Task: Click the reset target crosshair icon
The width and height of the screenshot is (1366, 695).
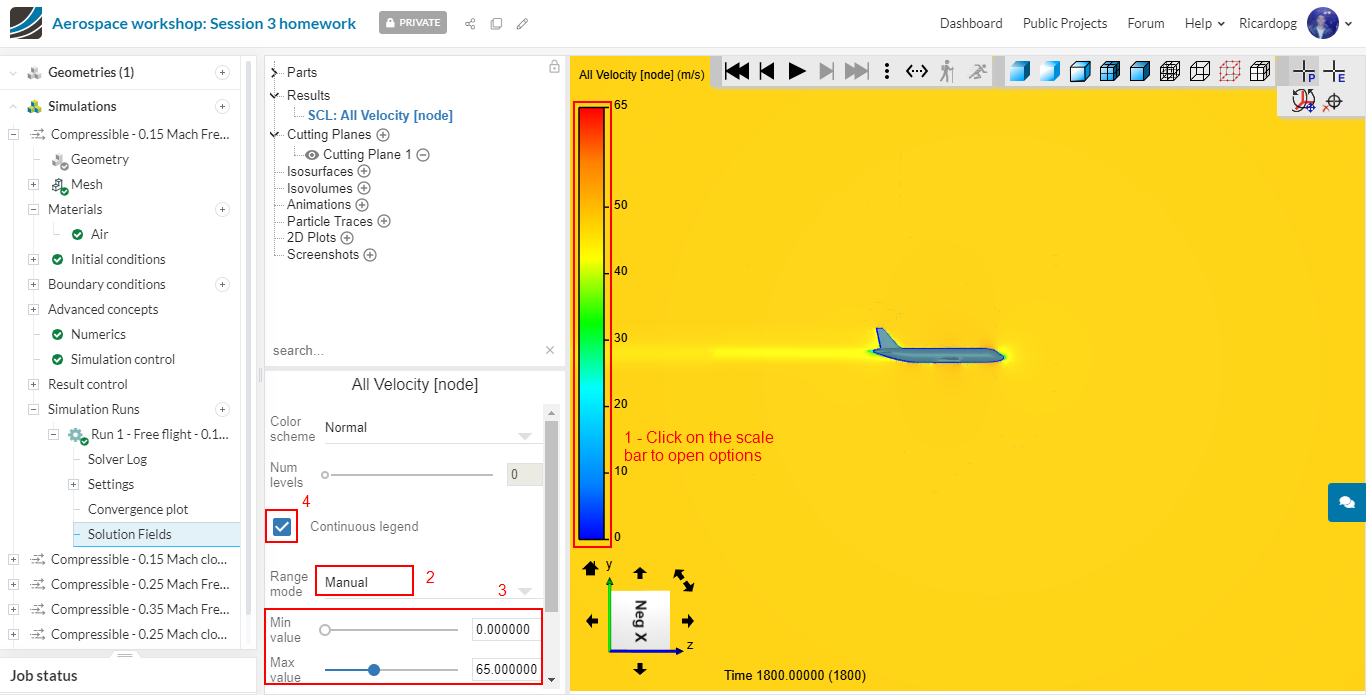Action: (1332, 101)
